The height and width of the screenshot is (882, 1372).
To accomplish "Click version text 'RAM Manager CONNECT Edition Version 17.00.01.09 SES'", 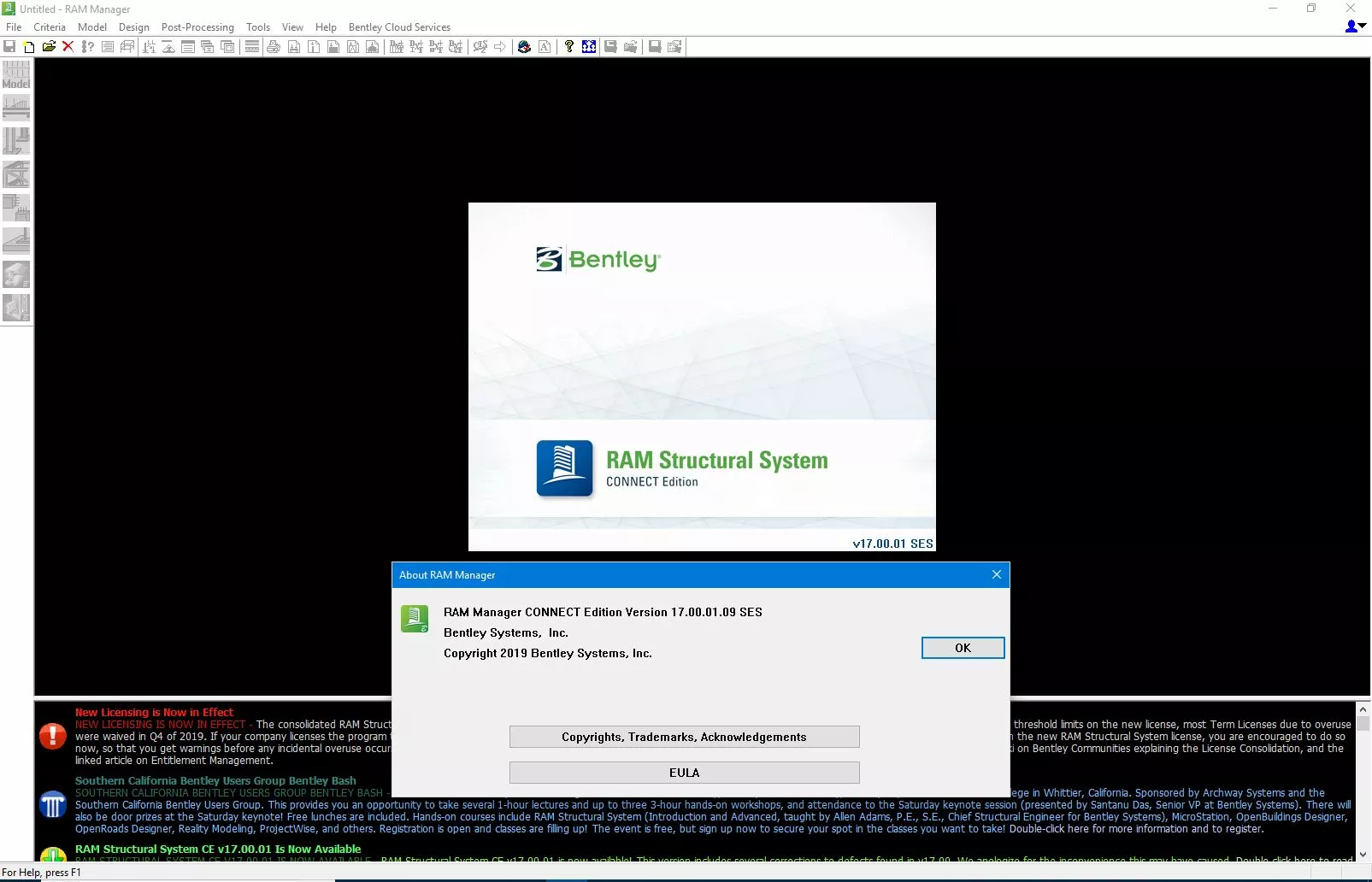I will 603,612.
